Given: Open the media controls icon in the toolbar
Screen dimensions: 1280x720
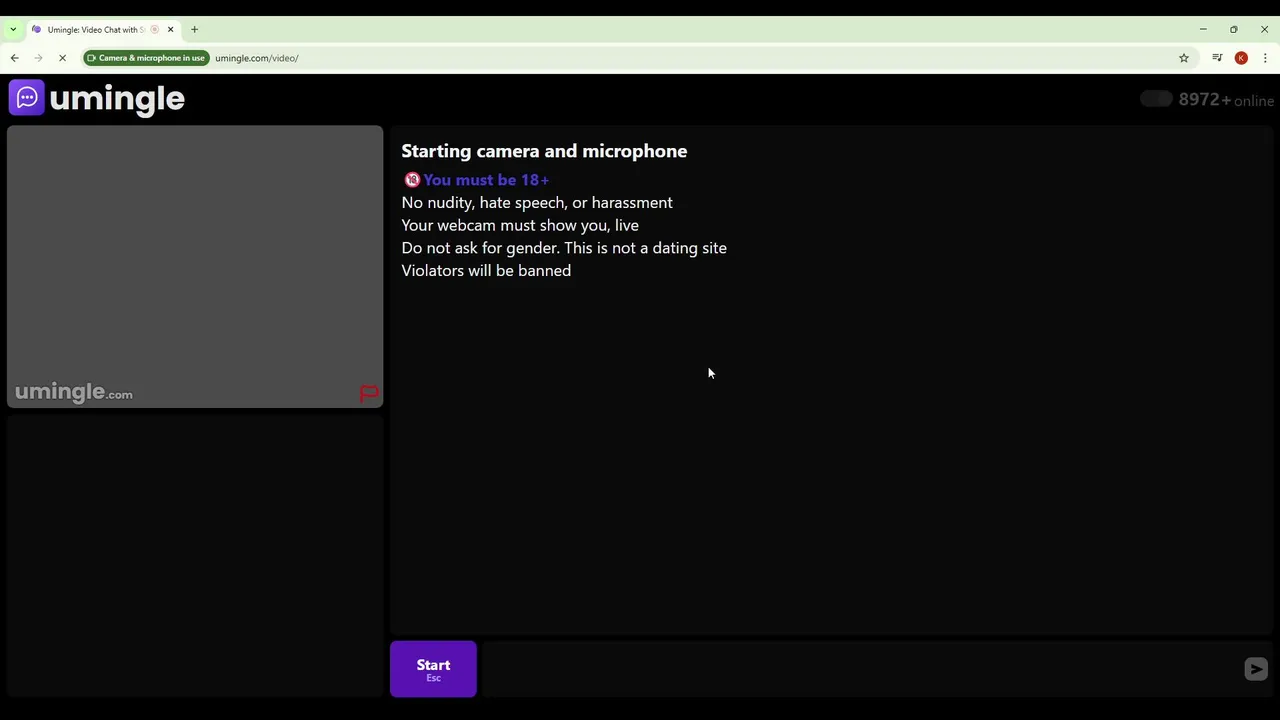Looking at the screenshot, I should 1217,58.
